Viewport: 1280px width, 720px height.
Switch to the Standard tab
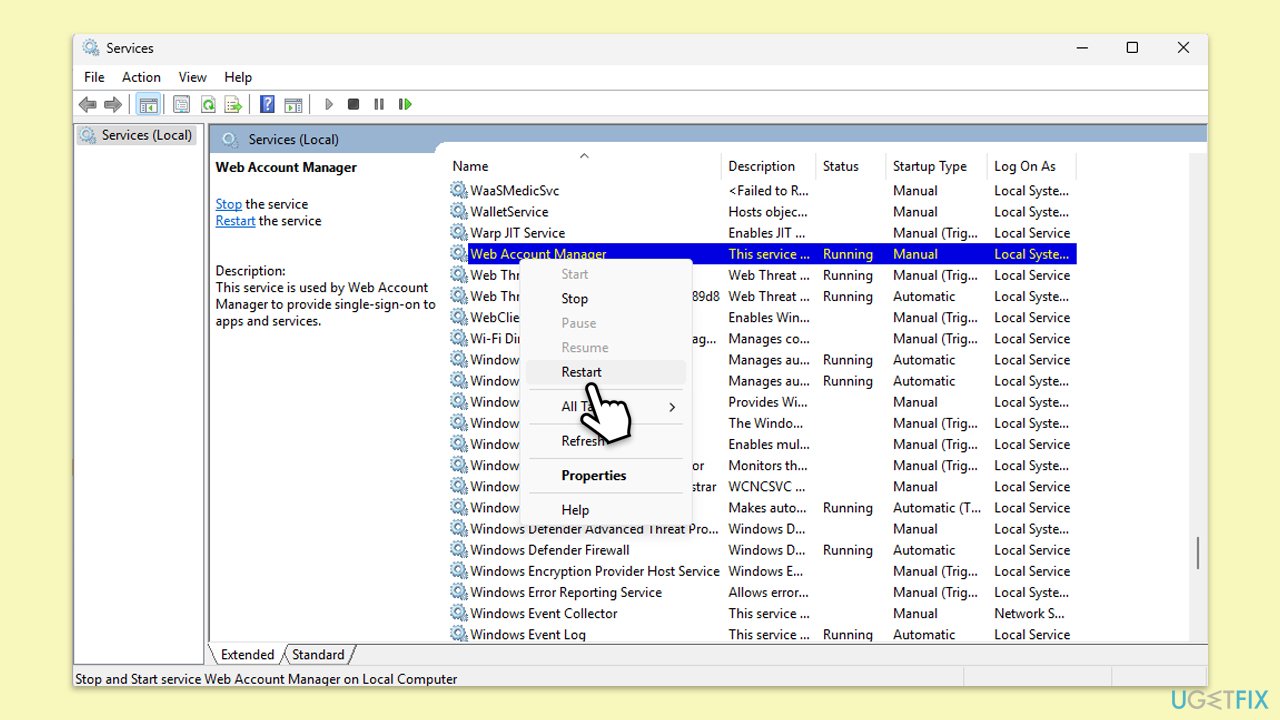click(x=318, y=655)
